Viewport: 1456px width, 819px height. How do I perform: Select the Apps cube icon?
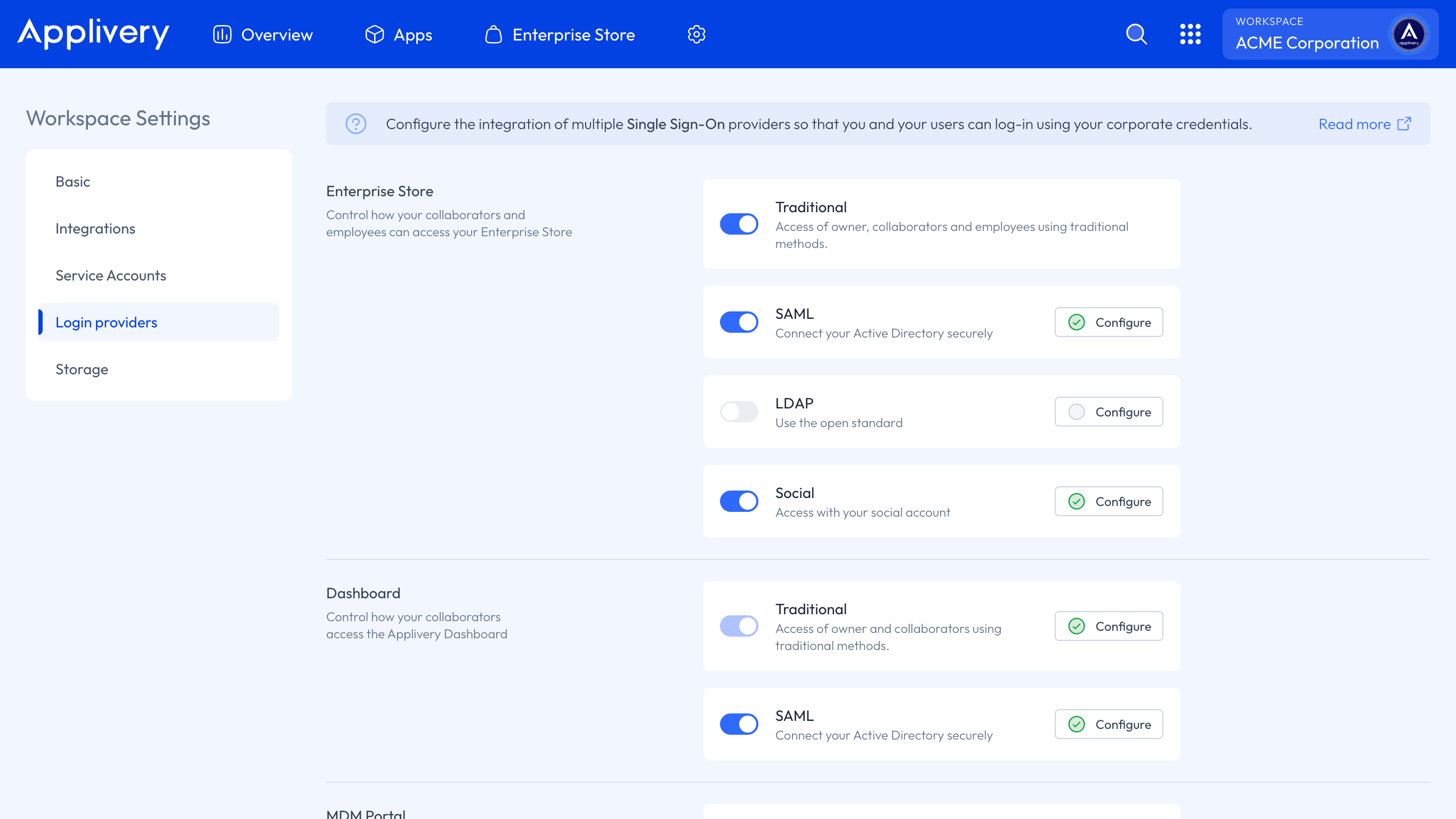point(374,34)
